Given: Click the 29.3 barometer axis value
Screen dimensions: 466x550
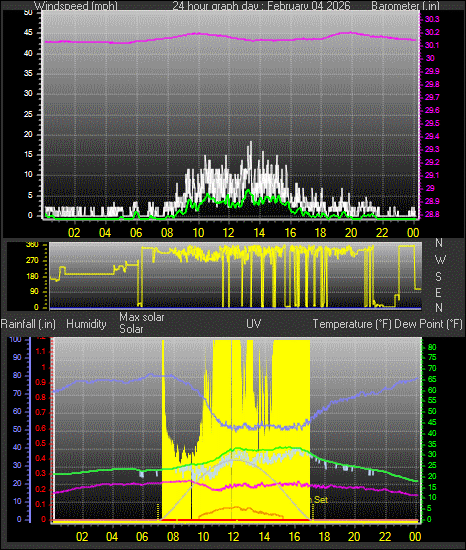Looking at the screenshot, I should pyautogui.click(x=432, y=149).
